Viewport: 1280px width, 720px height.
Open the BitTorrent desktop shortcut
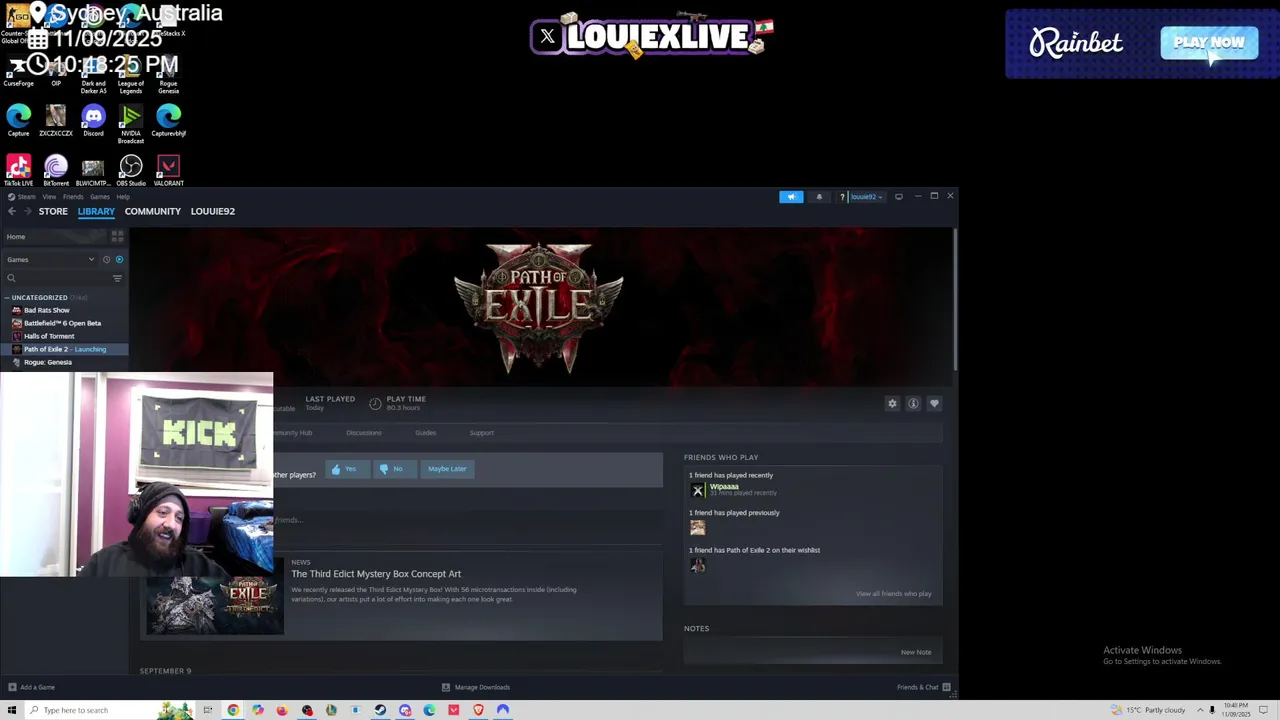coord(56,171)
